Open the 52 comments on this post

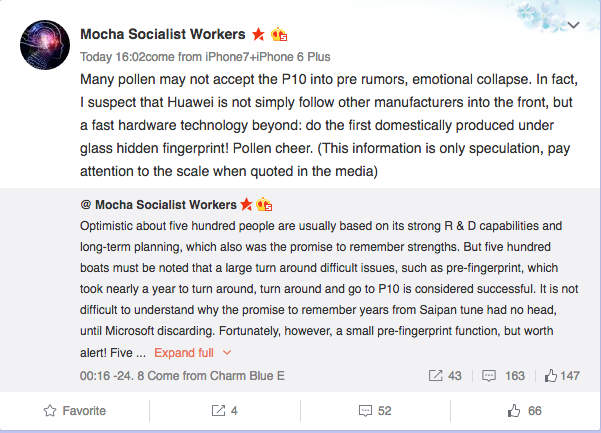pyautogui.click(x=374, y=410)
